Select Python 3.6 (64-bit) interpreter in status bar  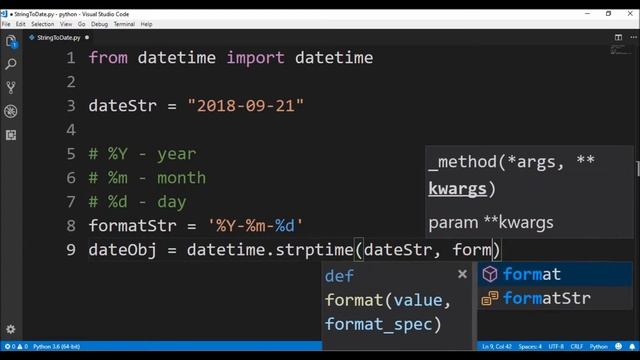[x=56, y=347]
